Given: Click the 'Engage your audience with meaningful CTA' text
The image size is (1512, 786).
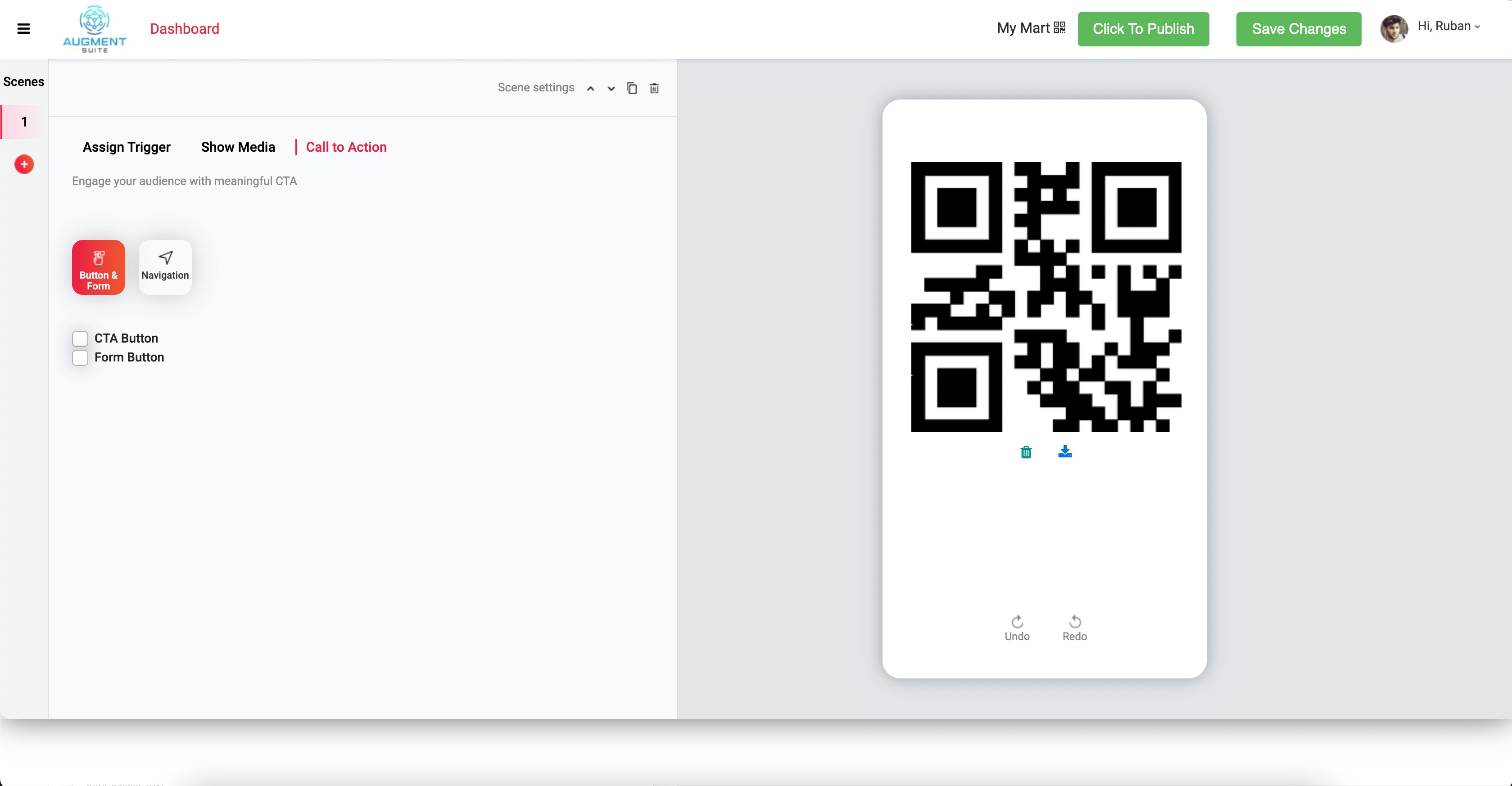Looking at the screenshot, I should pos(184,181).
